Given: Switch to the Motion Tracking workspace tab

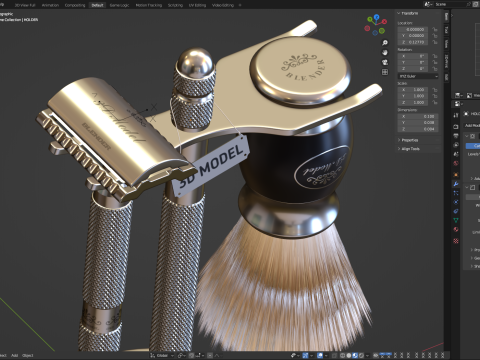Looking at the screenshot, I should pos(148,5).
